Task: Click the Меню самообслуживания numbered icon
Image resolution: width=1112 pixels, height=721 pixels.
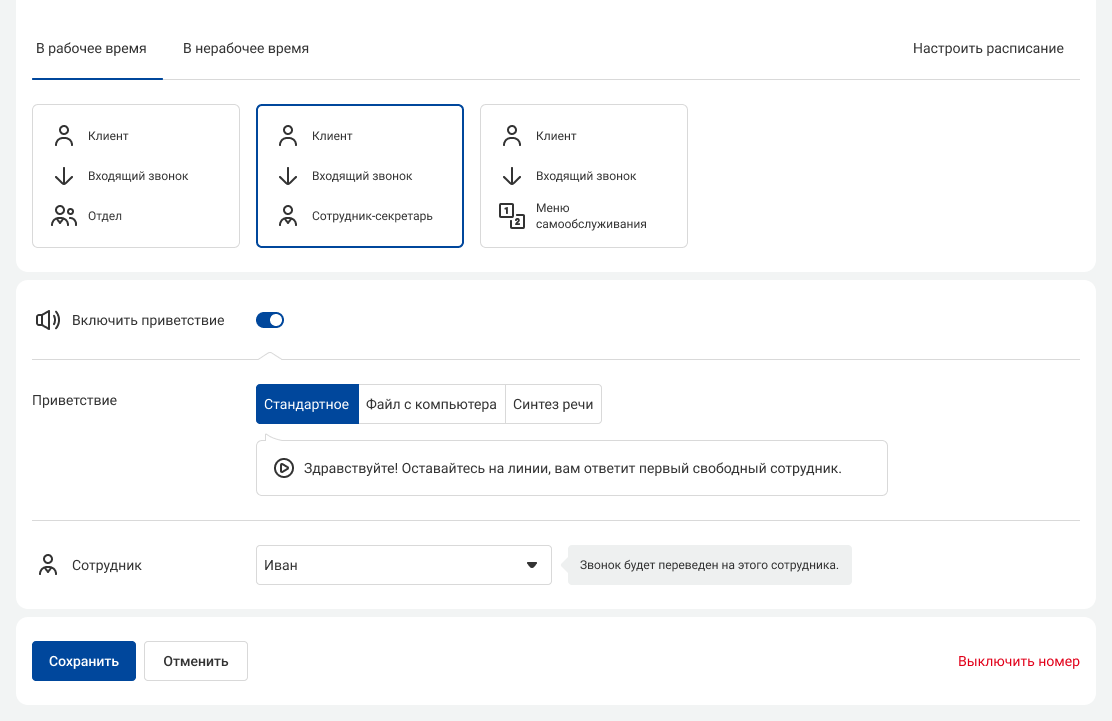Action: point(512,216)
